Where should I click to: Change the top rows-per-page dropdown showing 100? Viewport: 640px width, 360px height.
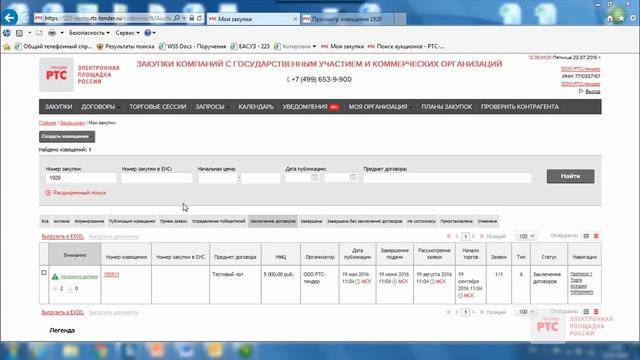click(525, 236)
